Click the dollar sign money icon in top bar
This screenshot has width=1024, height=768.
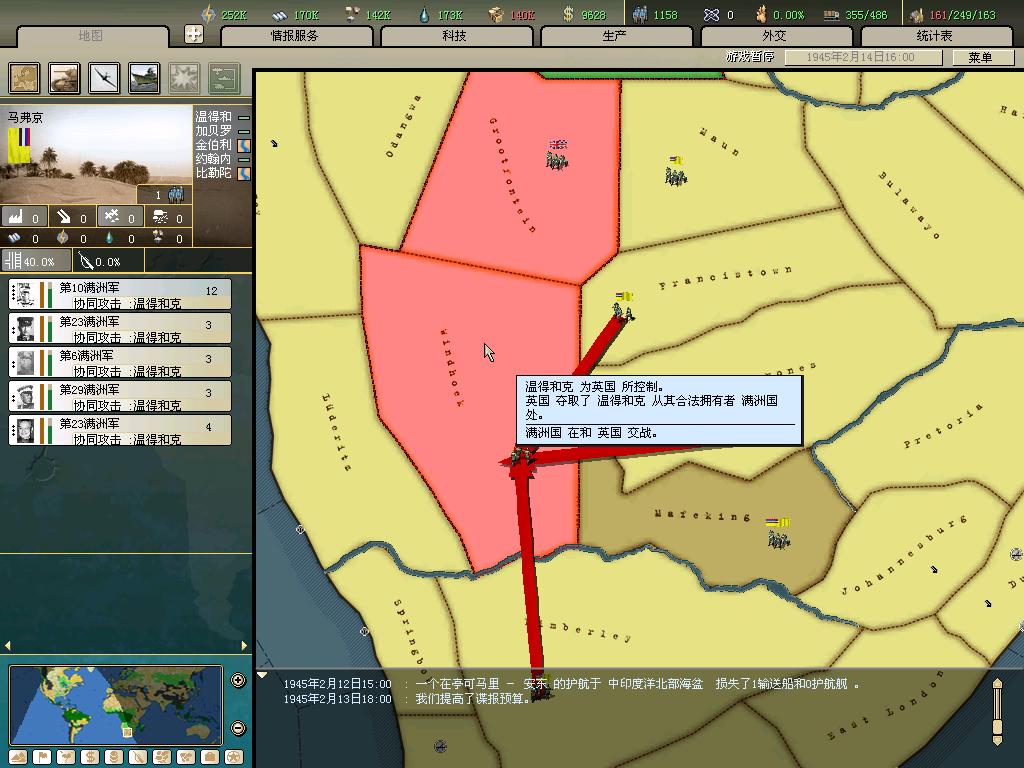(569, 14)
